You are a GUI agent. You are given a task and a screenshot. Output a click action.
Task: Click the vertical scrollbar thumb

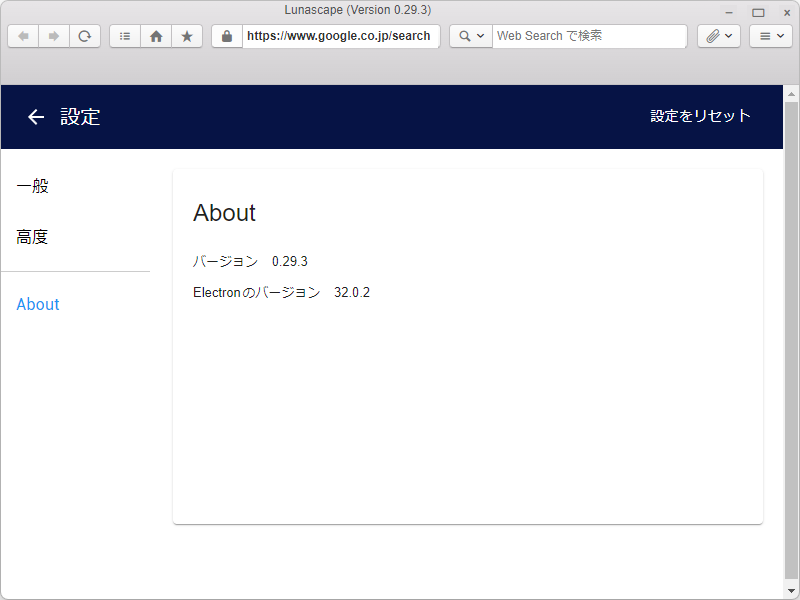[x=791, y=341]
